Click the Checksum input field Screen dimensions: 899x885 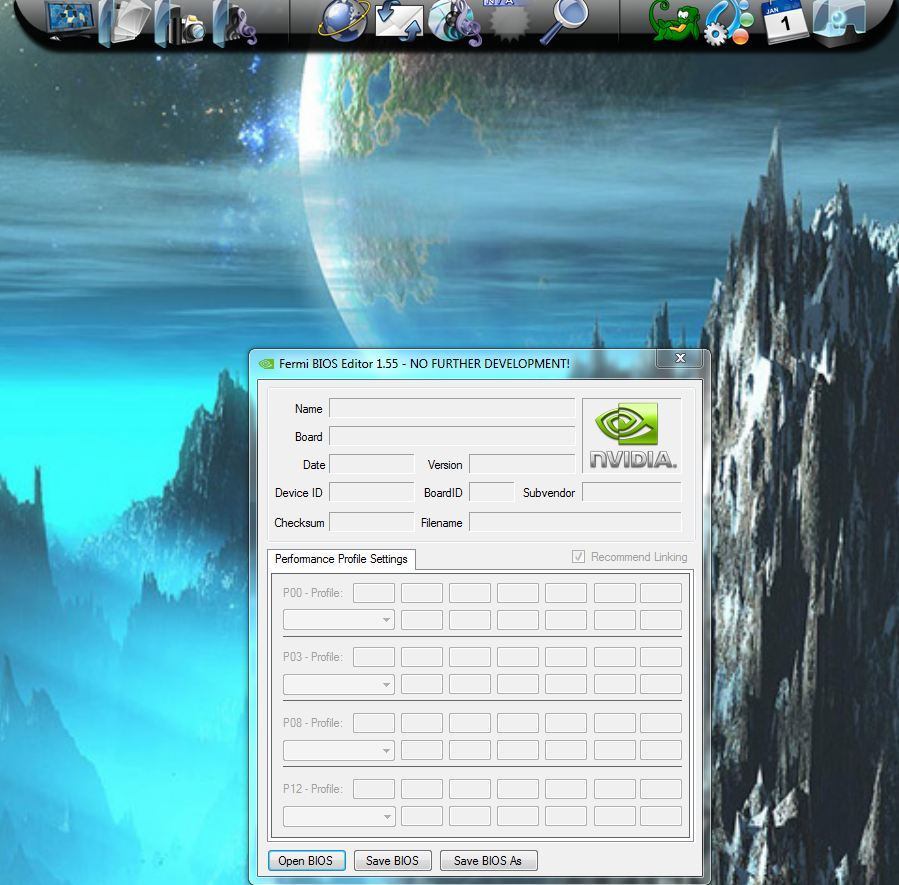[x=372, y=522]
